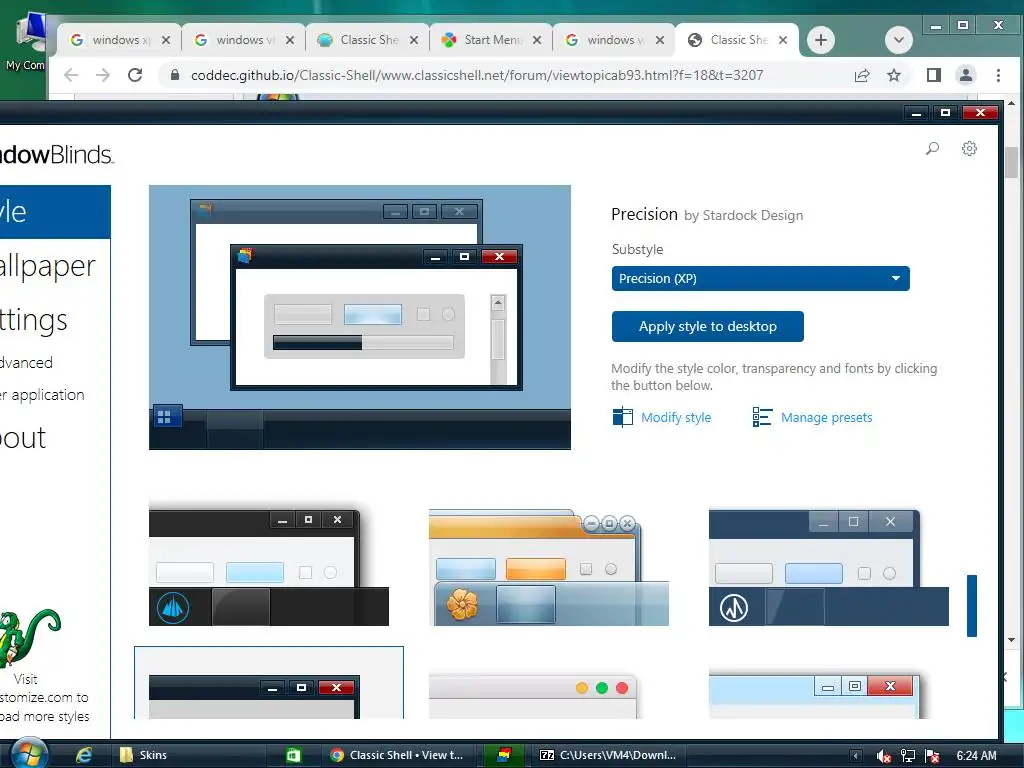Click the taskbar clock showing 6:24 AM
This screenshot has height=768, width=1024.
coord(977,756)
